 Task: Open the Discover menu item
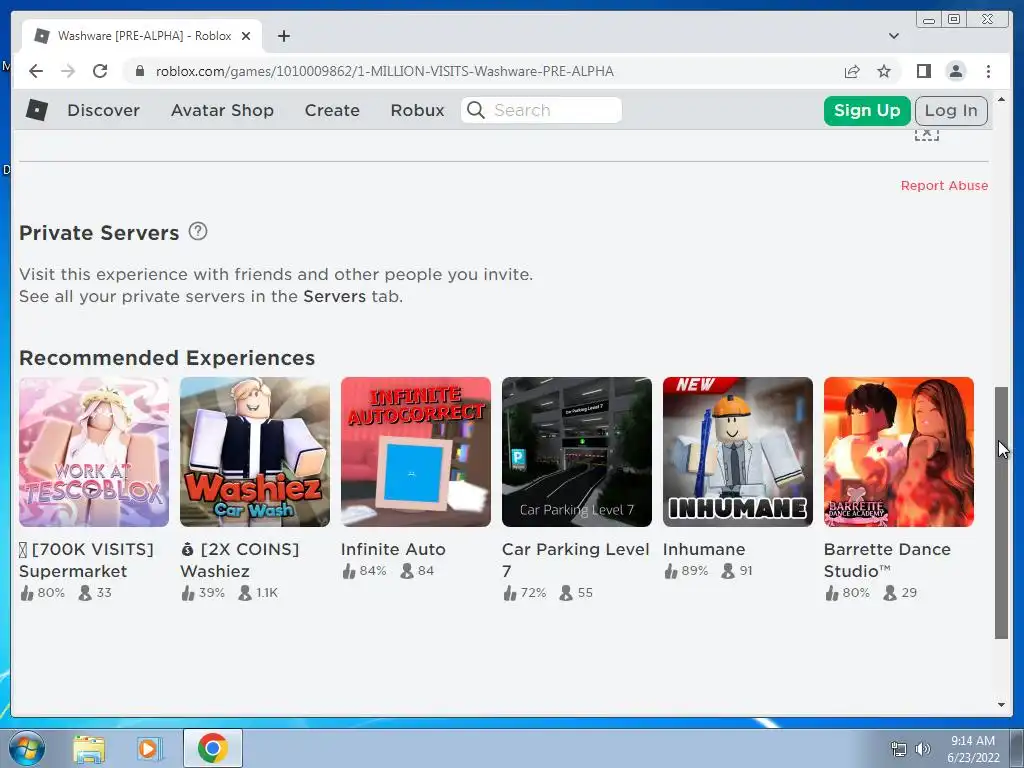pos(103,110)
